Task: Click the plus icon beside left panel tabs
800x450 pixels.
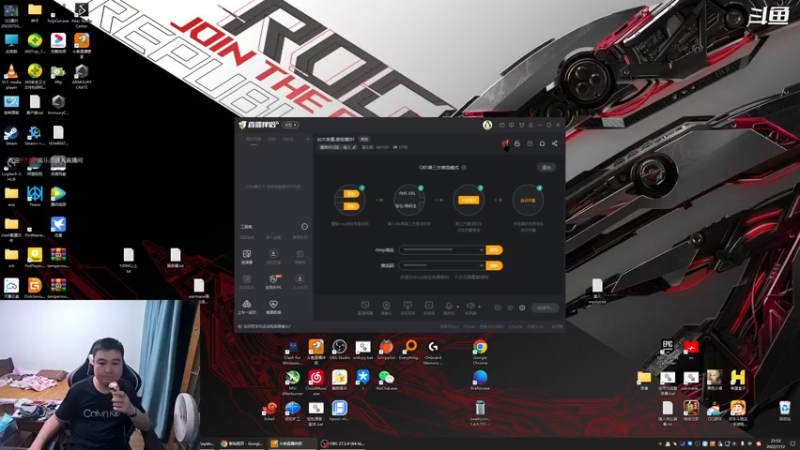Action: (x=308, y=139)
